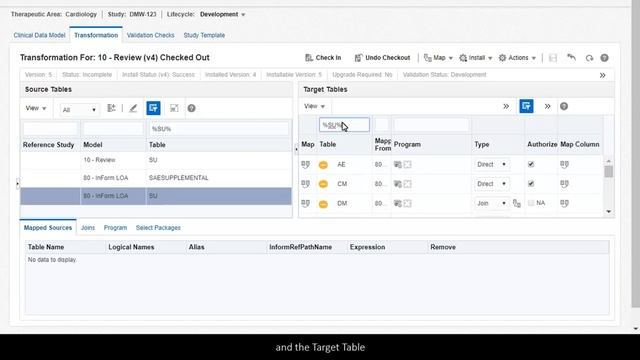Screen dimensions: 640x360
Task: Expand status bar overflow chevrons
Action: point(602,75)
